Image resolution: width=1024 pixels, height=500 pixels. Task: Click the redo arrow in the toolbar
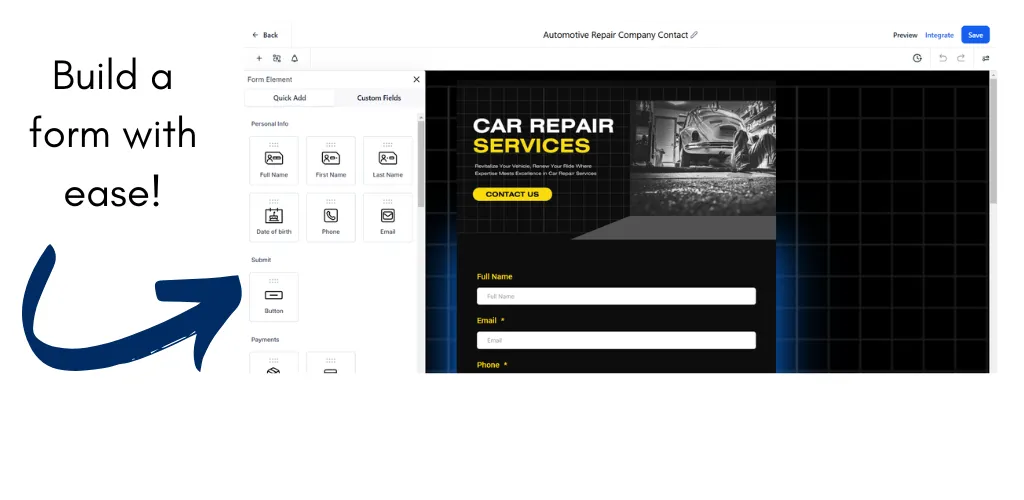961,58
